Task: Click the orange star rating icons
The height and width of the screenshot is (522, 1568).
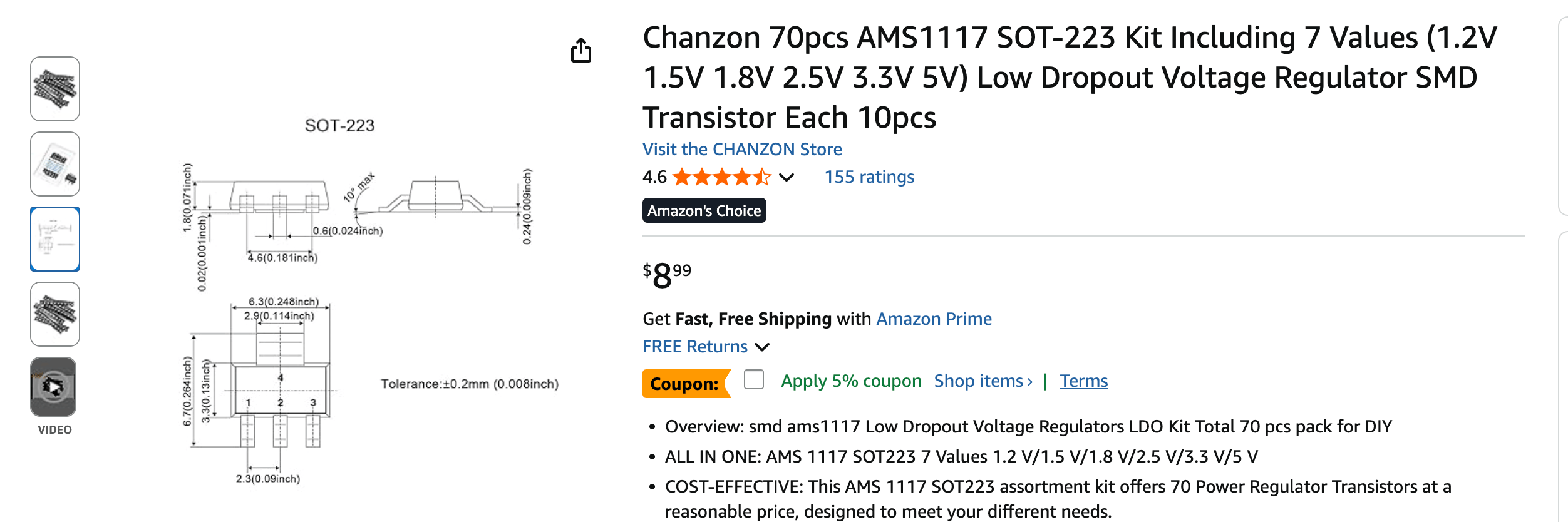Action: click(x=721, y=178)
